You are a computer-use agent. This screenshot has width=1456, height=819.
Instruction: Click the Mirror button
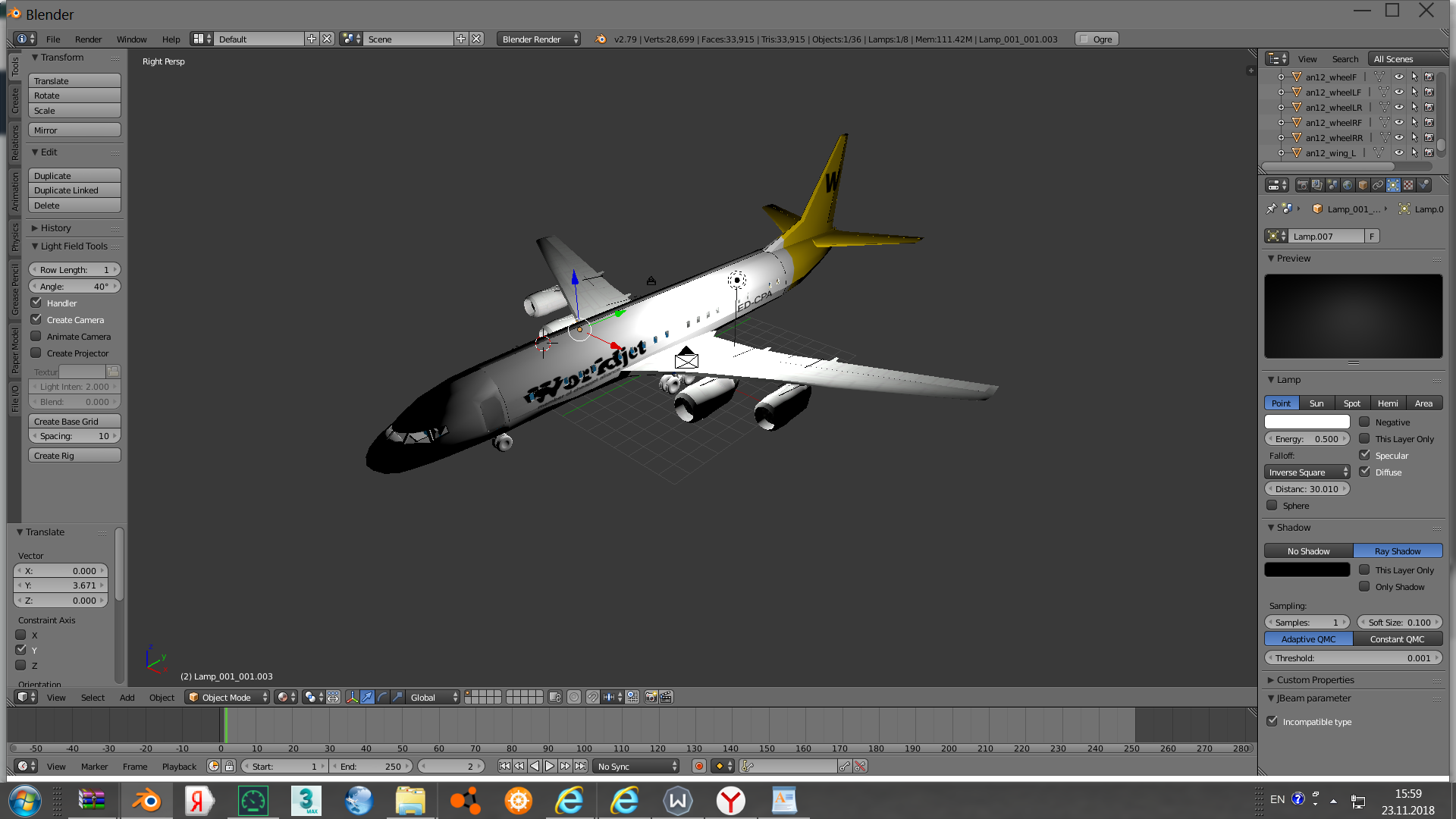[x=74, y=130]
